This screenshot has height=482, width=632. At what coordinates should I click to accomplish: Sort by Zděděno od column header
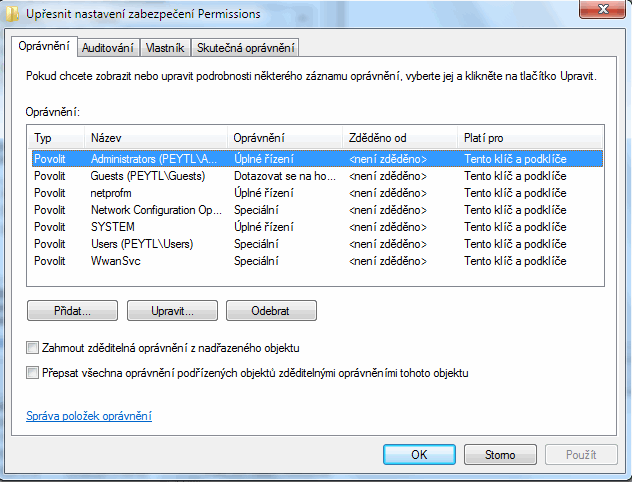tap(398, 138)
